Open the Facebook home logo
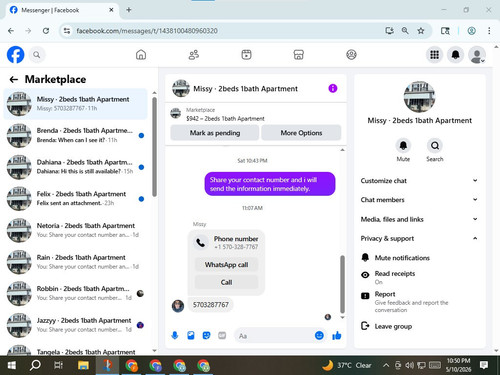 coord(15,55)
